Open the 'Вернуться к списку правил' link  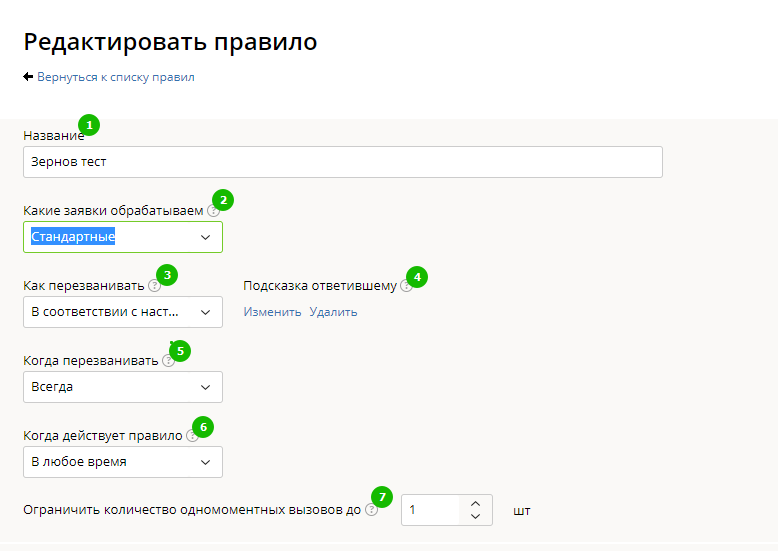click(x=115, y=77)
